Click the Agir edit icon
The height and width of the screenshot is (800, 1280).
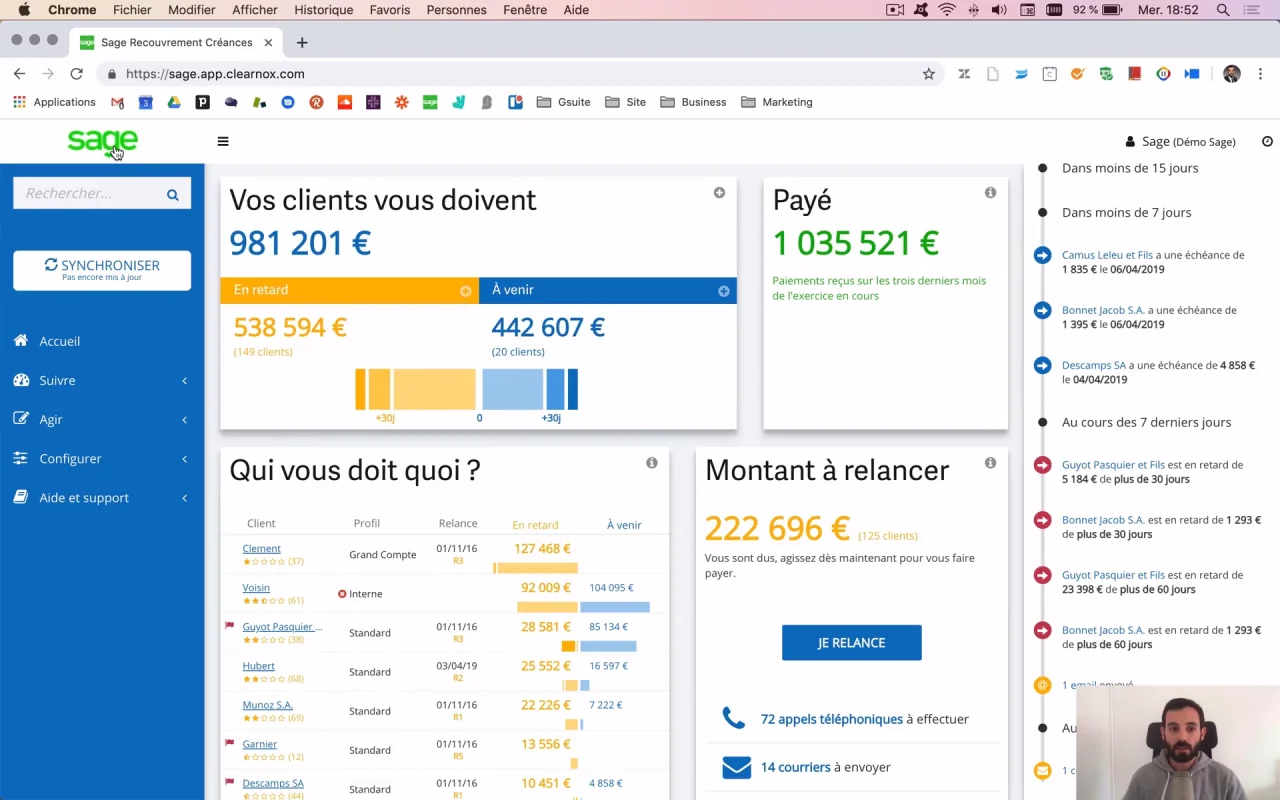coord(21,419)
